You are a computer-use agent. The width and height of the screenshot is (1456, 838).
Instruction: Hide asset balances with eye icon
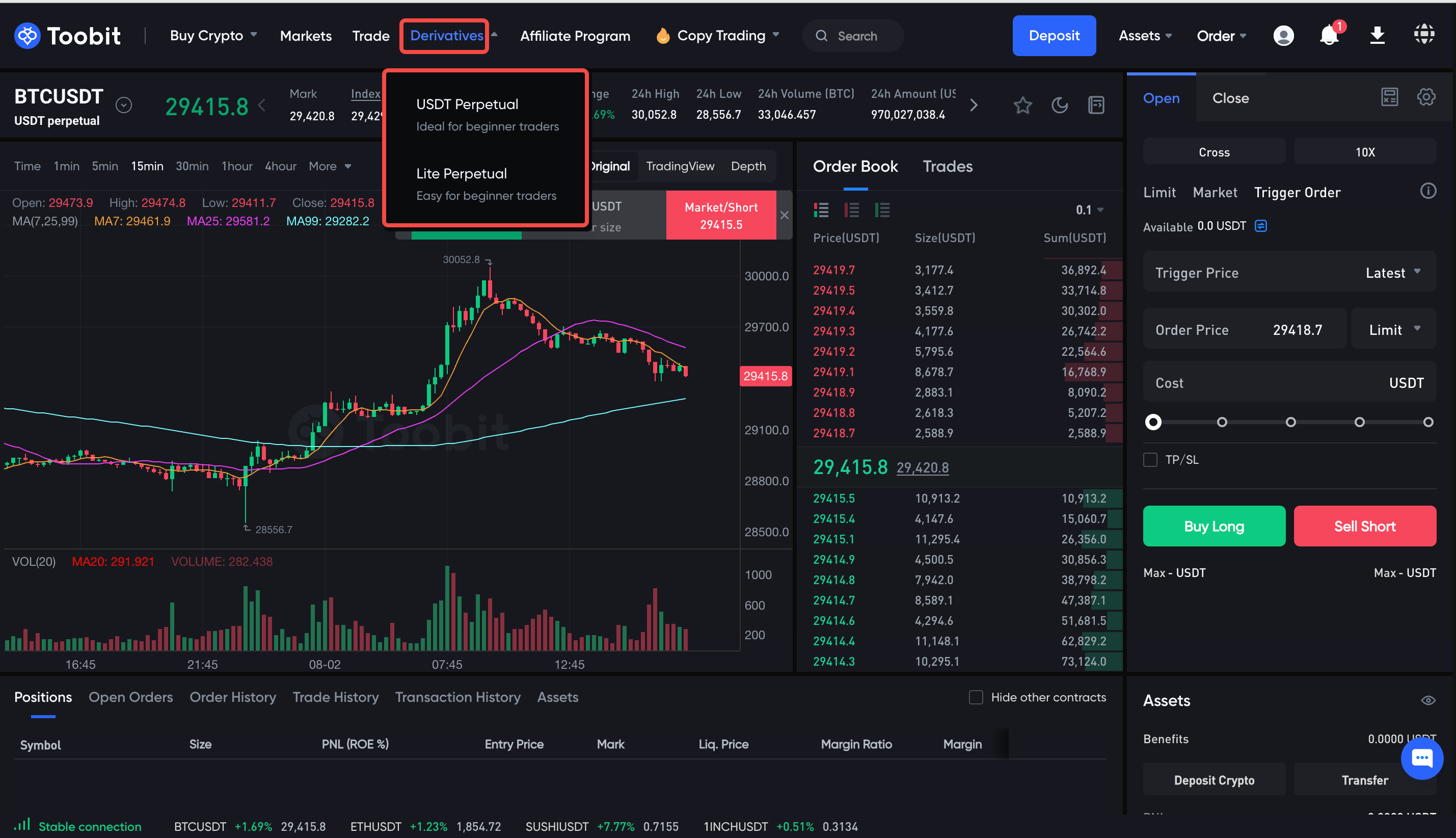tap(1428, 701)
